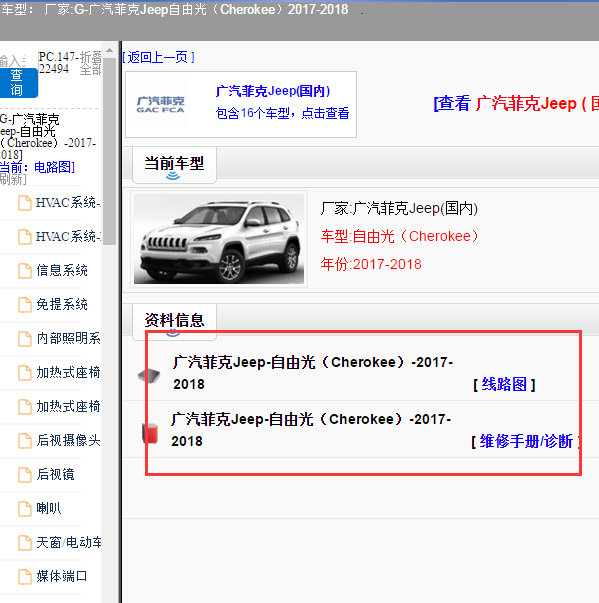599x603 pixels.
Task: Click the 查询 search button
Action: (18, 83)
